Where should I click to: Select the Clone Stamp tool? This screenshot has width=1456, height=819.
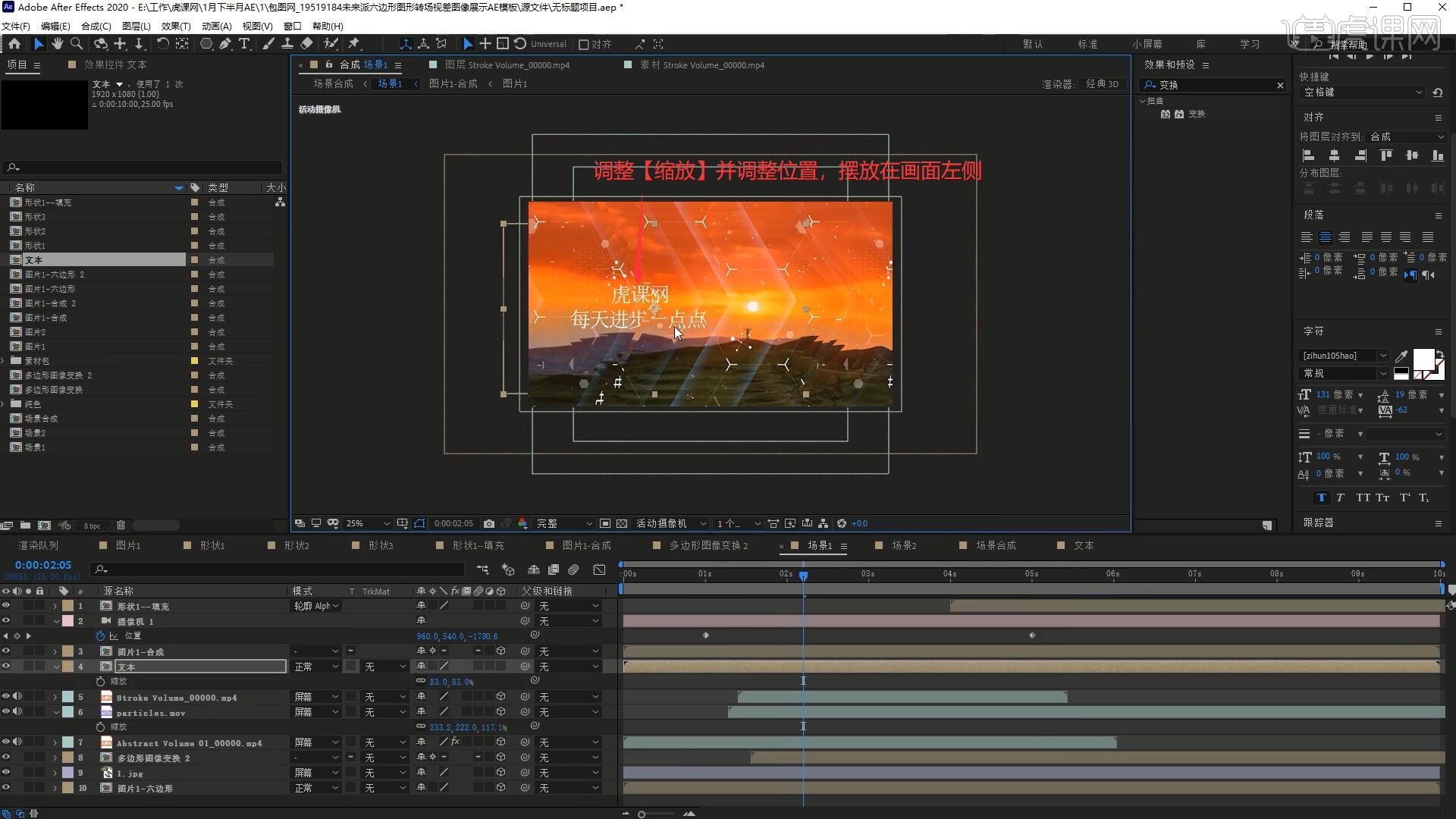click(x=287, y=44)
